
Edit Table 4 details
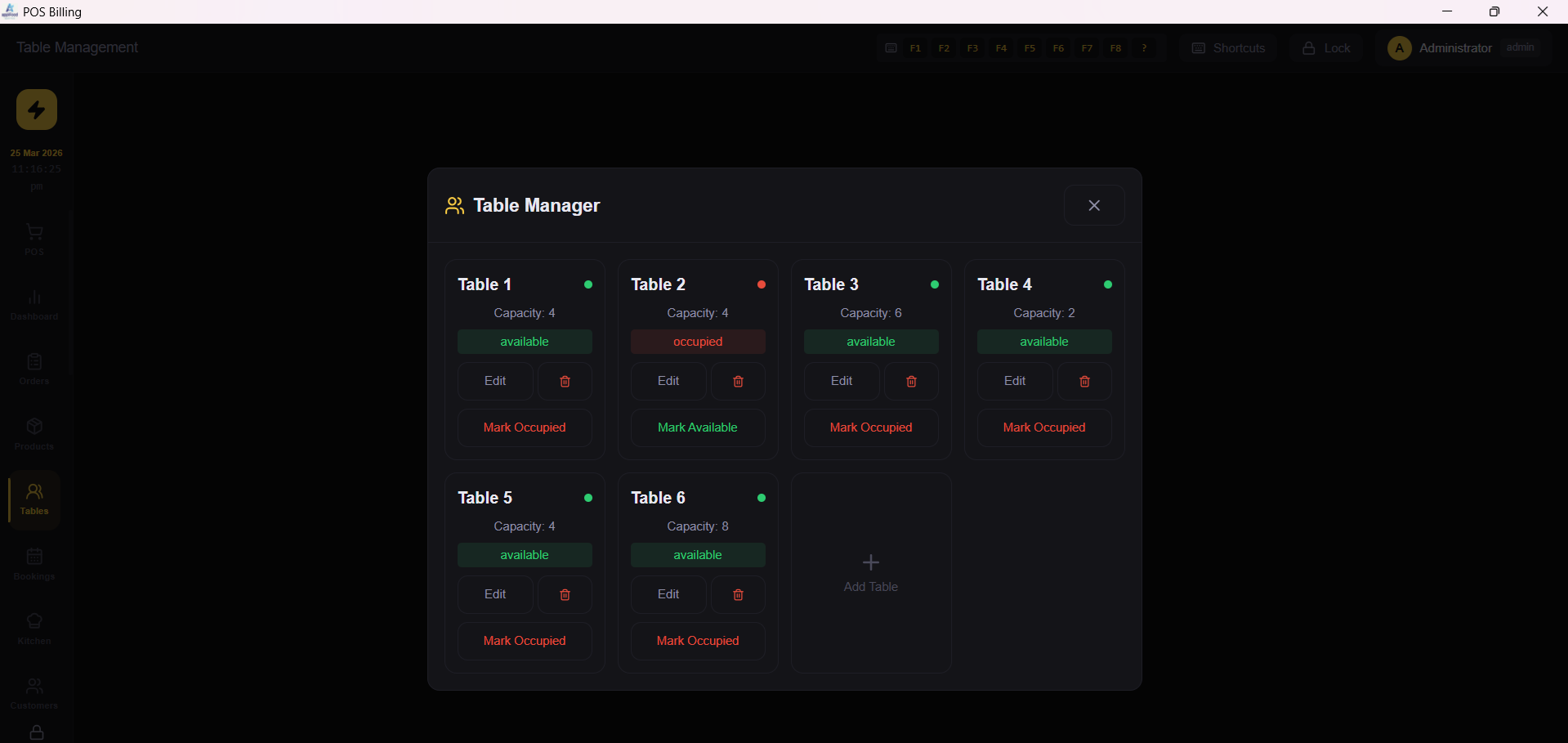1015,382
